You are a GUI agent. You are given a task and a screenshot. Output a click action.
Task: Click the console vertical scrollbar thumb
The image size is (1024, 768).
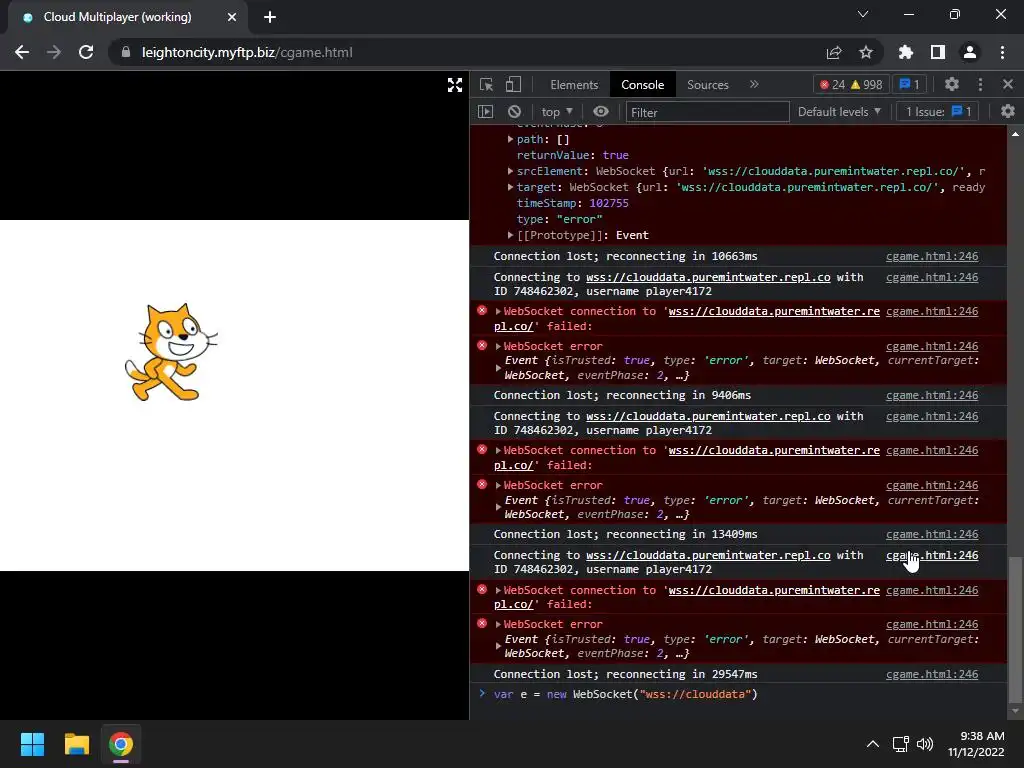[x=1014, y=630]
